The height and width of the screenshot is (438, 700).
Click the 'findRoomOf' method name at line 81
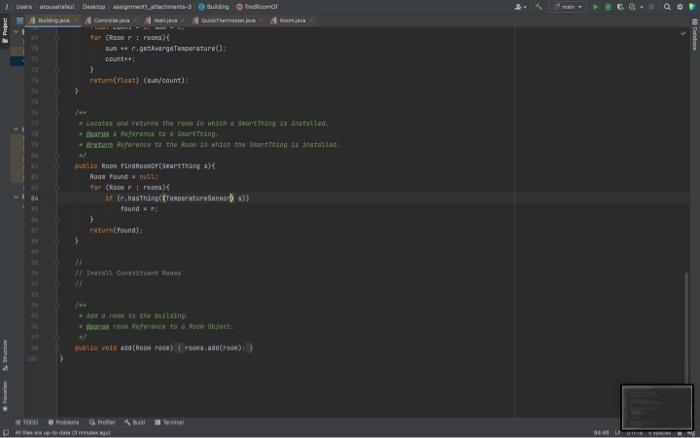click(139, 166)
